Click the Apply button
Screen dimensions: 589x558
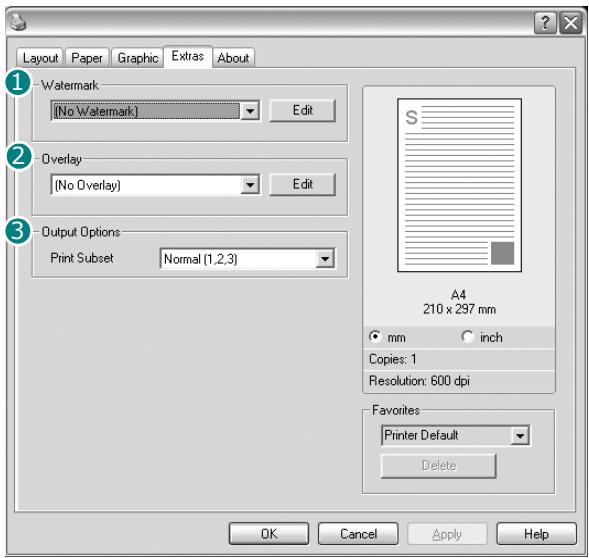pos(447,534)
